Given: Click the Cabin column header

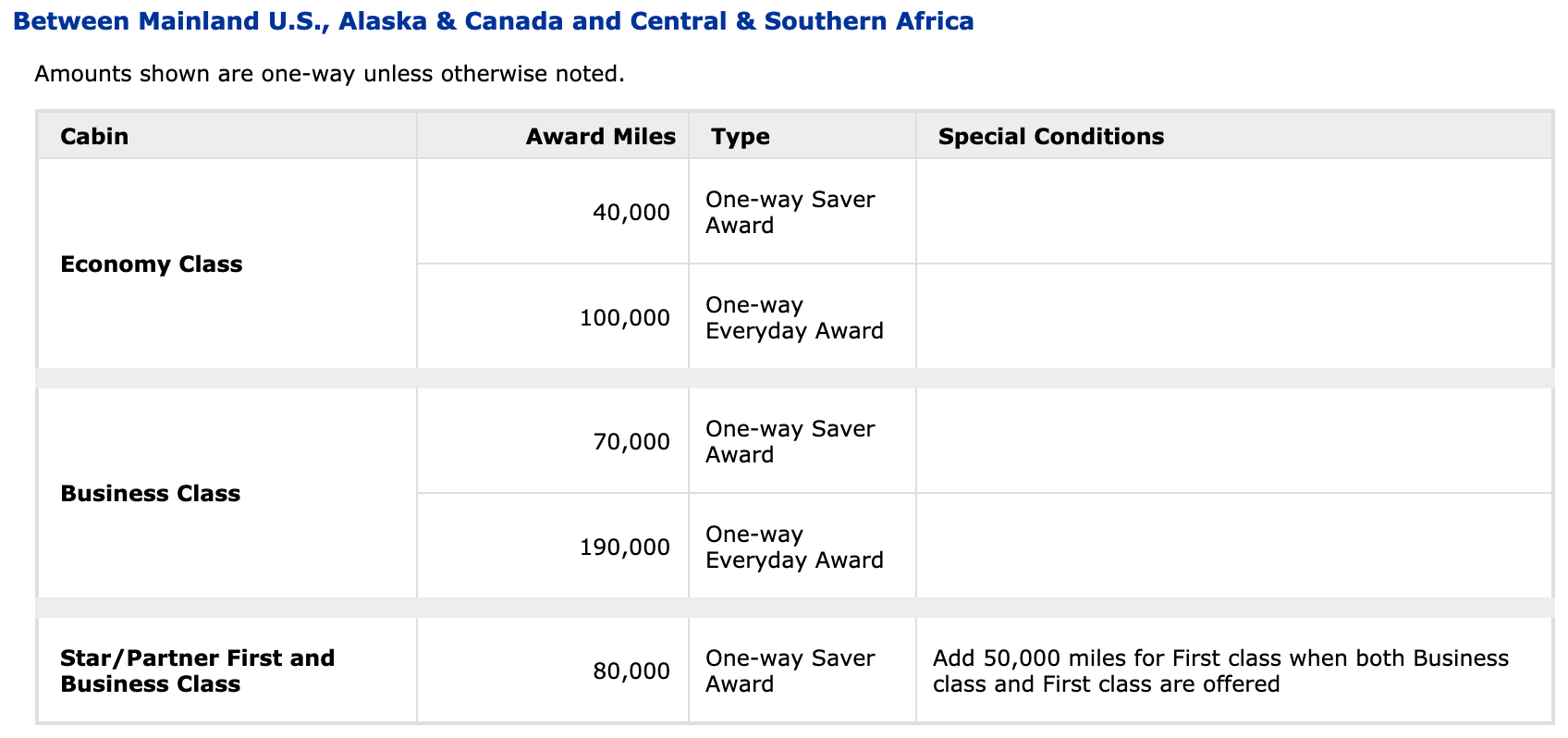Looking at the screenshot, I should [x=94, y=137].
